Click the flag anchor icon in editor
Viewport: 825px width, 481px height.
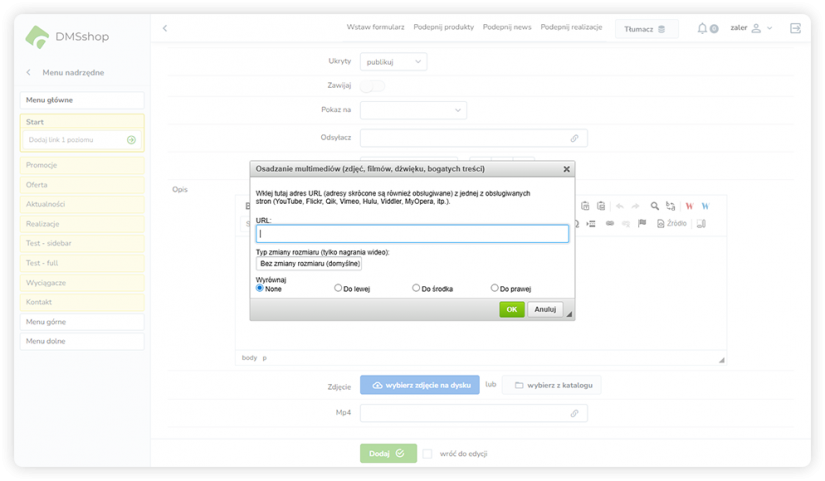tap(642, 223)
